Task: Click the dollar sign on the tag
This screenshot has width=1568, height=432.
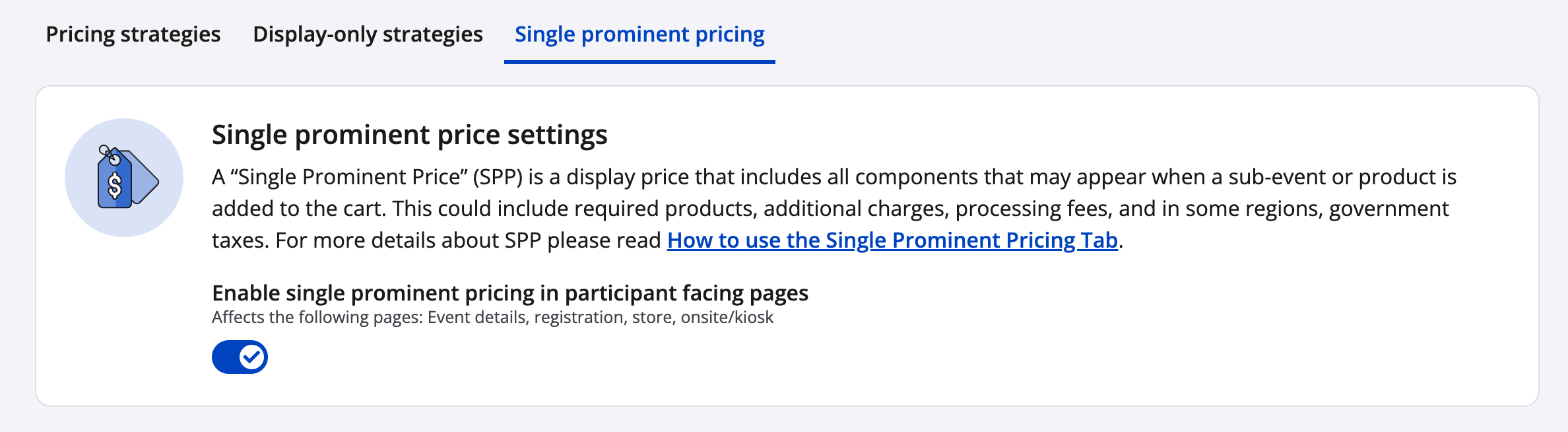Action: click(115, 186)
